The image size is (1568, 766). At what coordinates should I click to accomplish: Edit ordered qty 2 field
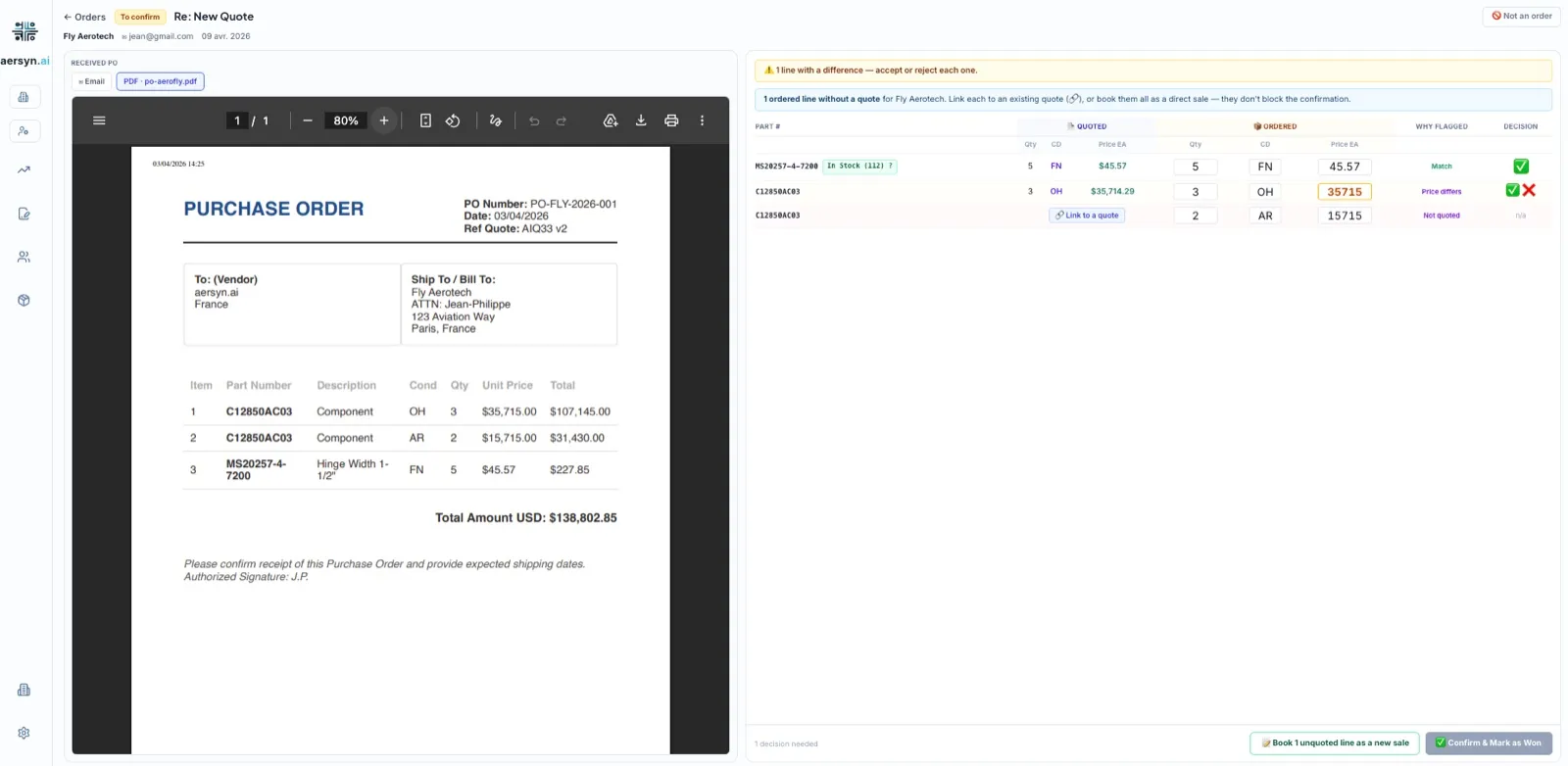pos(1196,215)
